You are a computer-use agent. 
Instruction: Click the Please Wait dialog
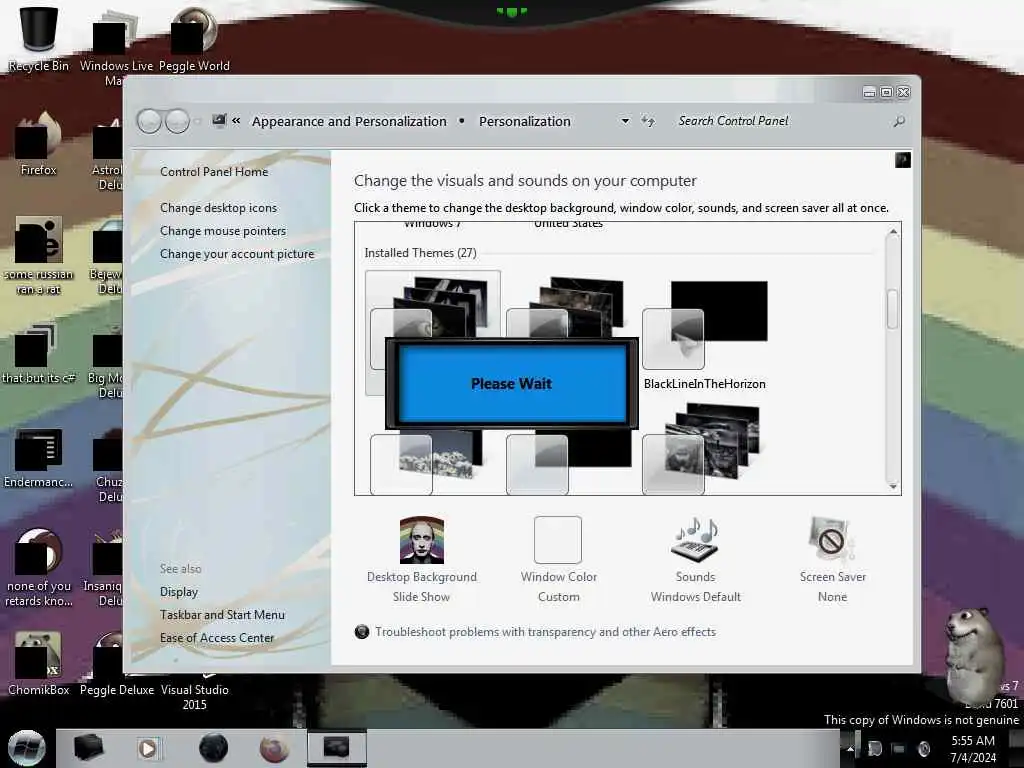point(511,383)
